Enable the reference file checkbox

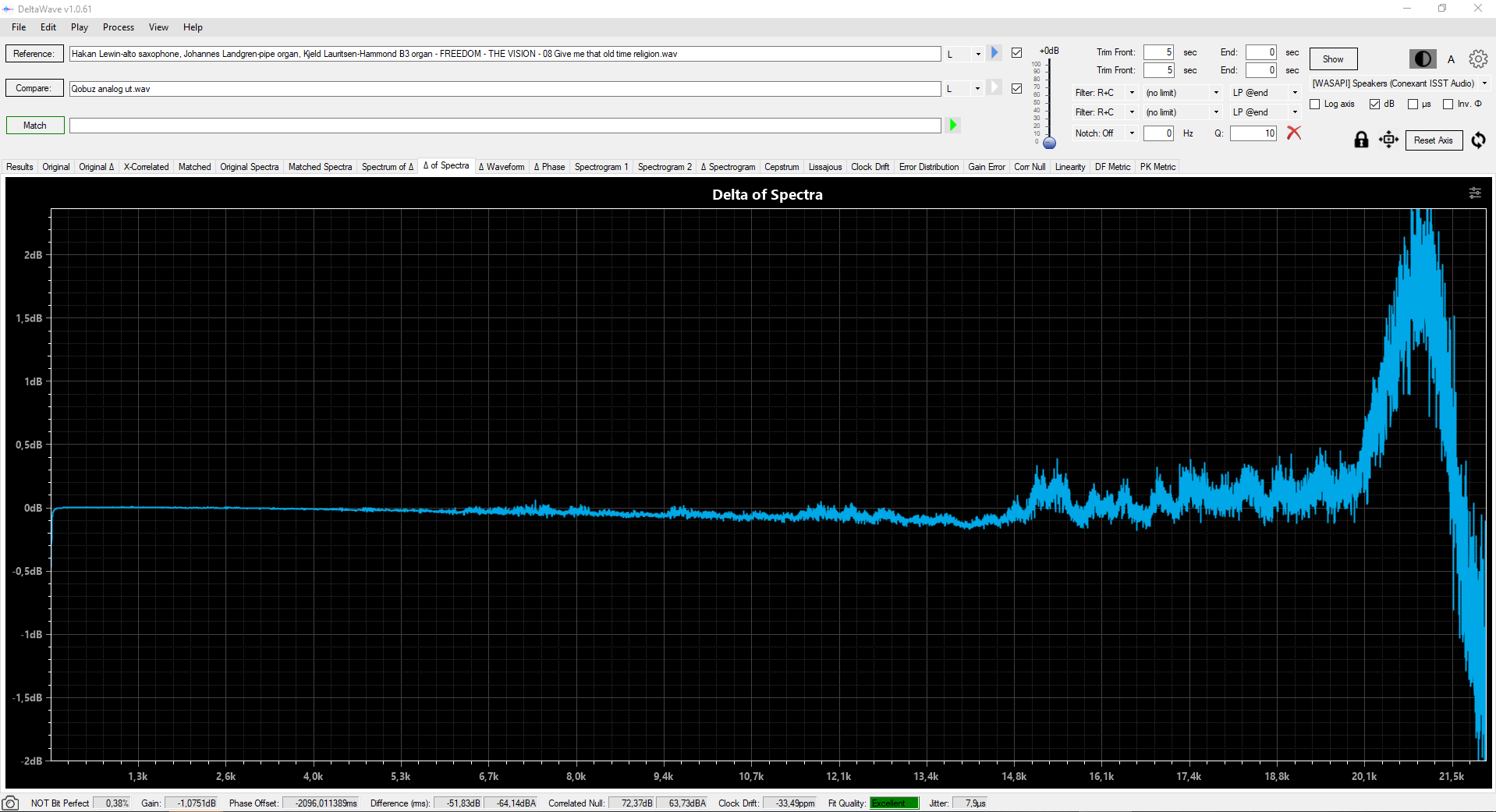click(x=1016, y=53)
